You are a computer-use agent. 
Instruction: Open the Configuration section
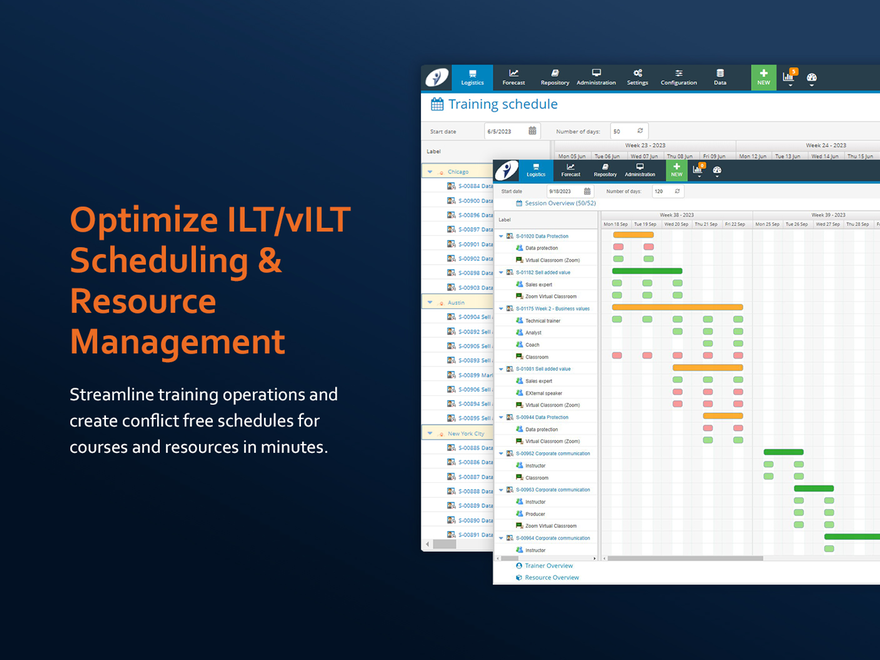[679, 76]
